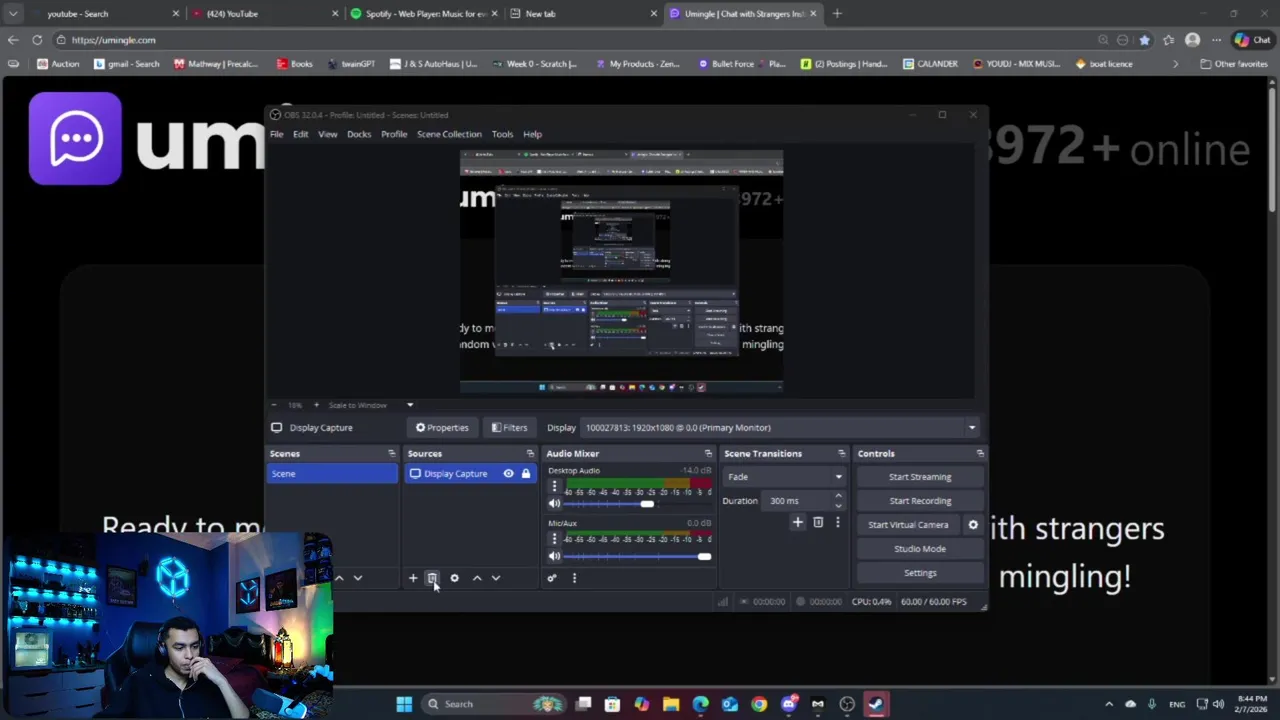Click the Start Streaming button

[920, 477]
